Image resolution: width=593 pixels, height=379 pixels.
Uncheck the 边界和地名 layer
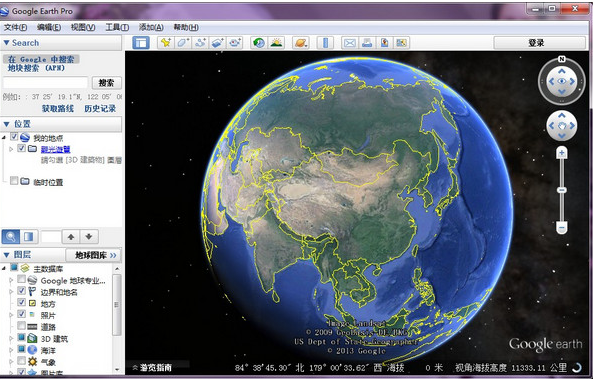[x=22, y=291]
